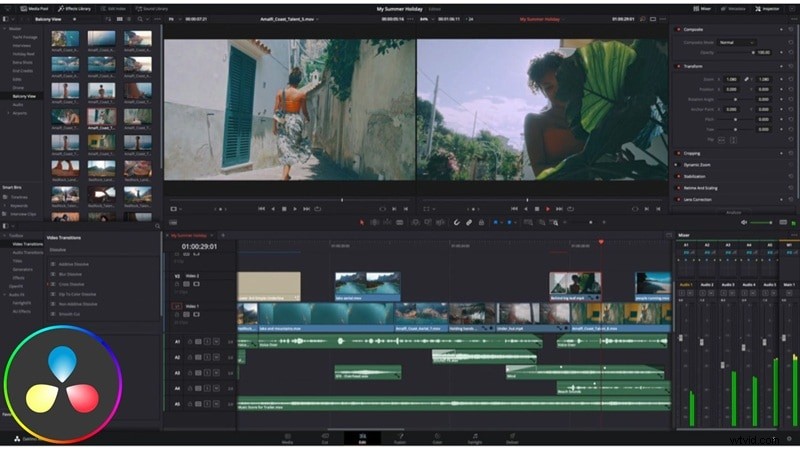Play the source viewer clip
Screen dimensions: 800x450
(295, 209)
